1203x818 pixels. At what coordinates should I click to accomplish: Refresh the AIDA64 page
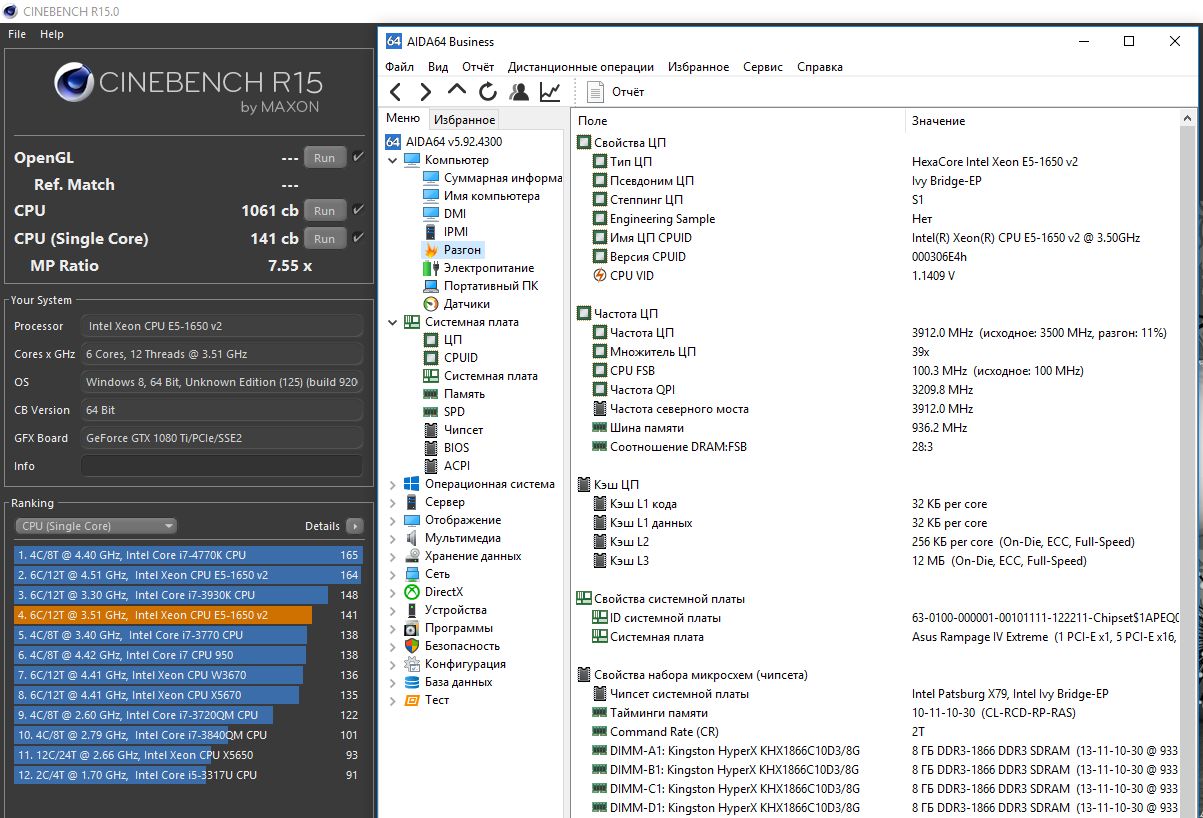tap(487, 92)
